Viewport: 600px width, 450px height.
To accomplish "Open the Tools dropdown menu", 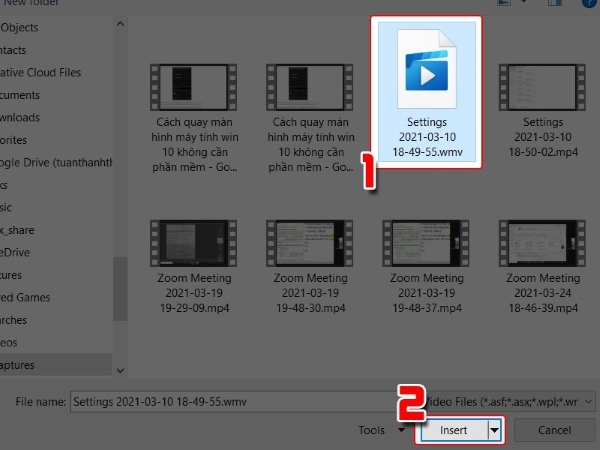I will click(x=377, y=430).
